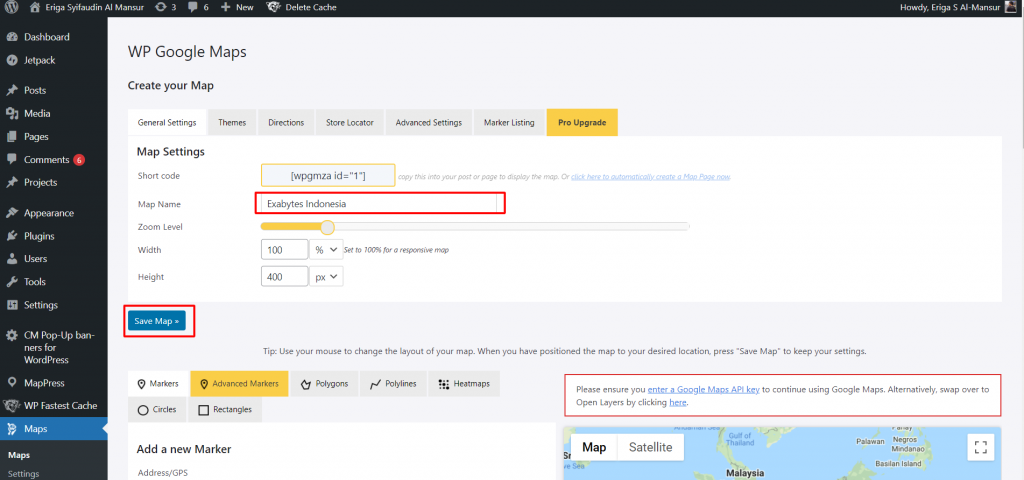Select the Markers tab
This screenshot has height=480, width=1024.
[158, 384]
